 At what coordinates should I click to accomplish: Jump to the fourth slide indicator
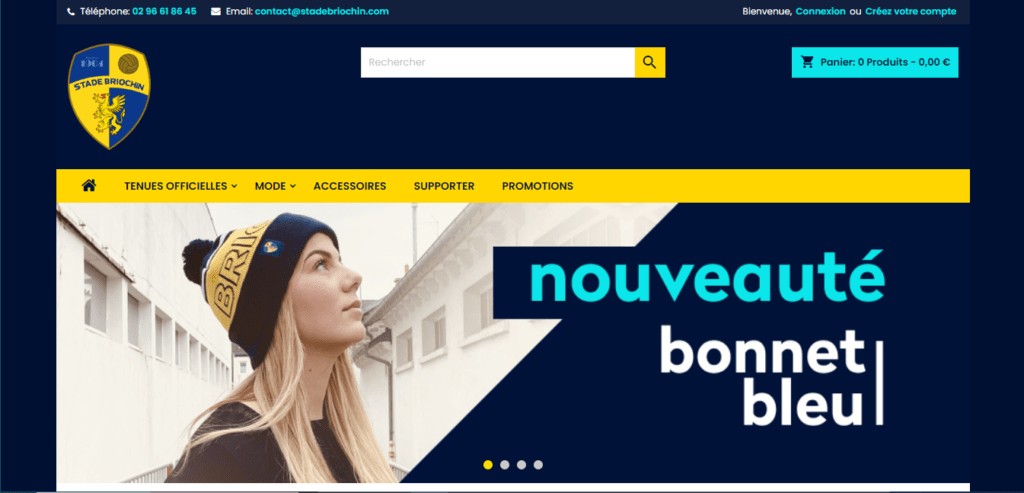pyautogui.click(x=538, y=465)
